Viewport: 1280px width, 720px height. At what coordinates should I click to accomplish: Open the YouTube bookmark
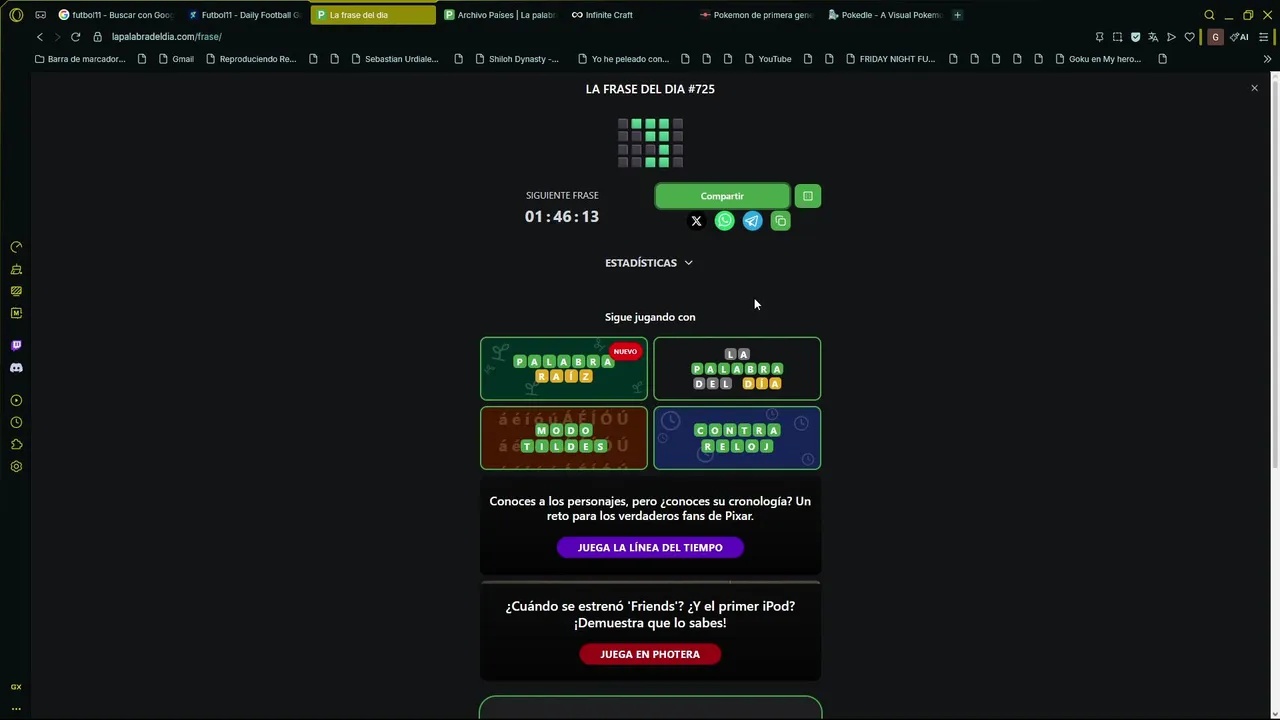click(x=767, y=59)
